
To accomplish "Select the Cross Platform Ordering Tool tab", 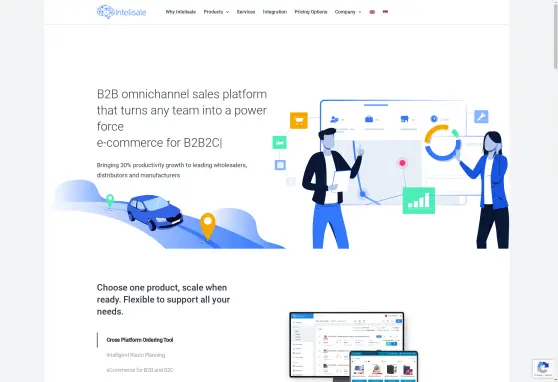I will (140, 340).
